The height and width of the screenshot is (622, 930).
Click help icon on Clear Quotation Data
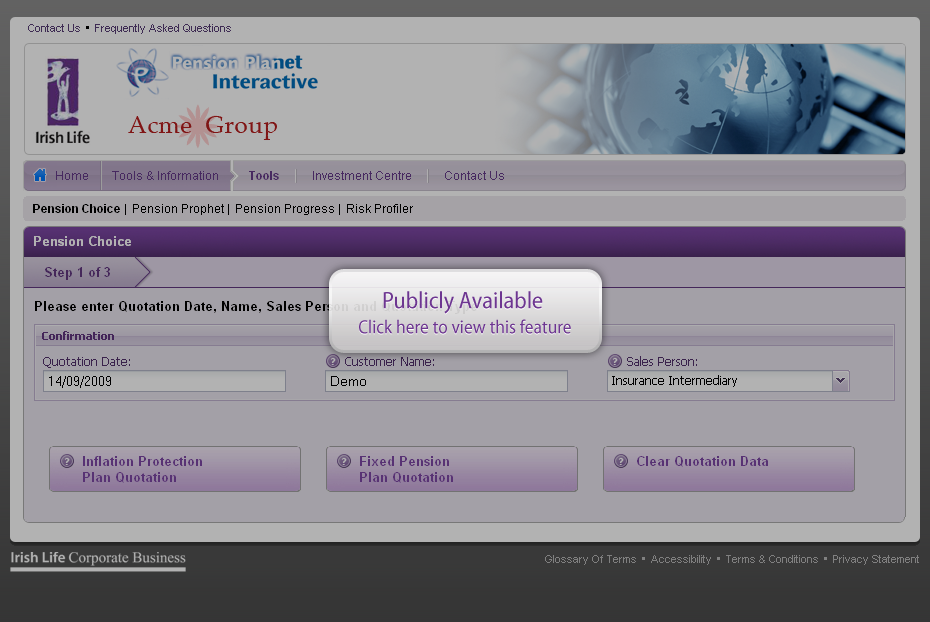pos(621,462)
